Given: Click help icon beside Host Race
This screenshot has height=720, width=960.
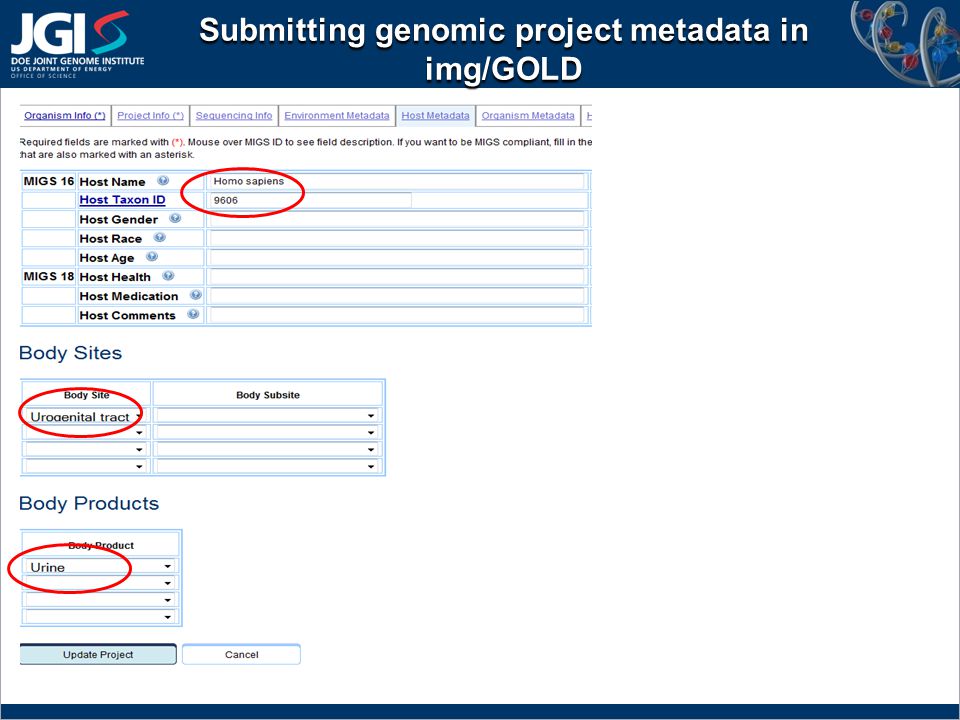Looking at the screenshot, I should tap(159, 238).
